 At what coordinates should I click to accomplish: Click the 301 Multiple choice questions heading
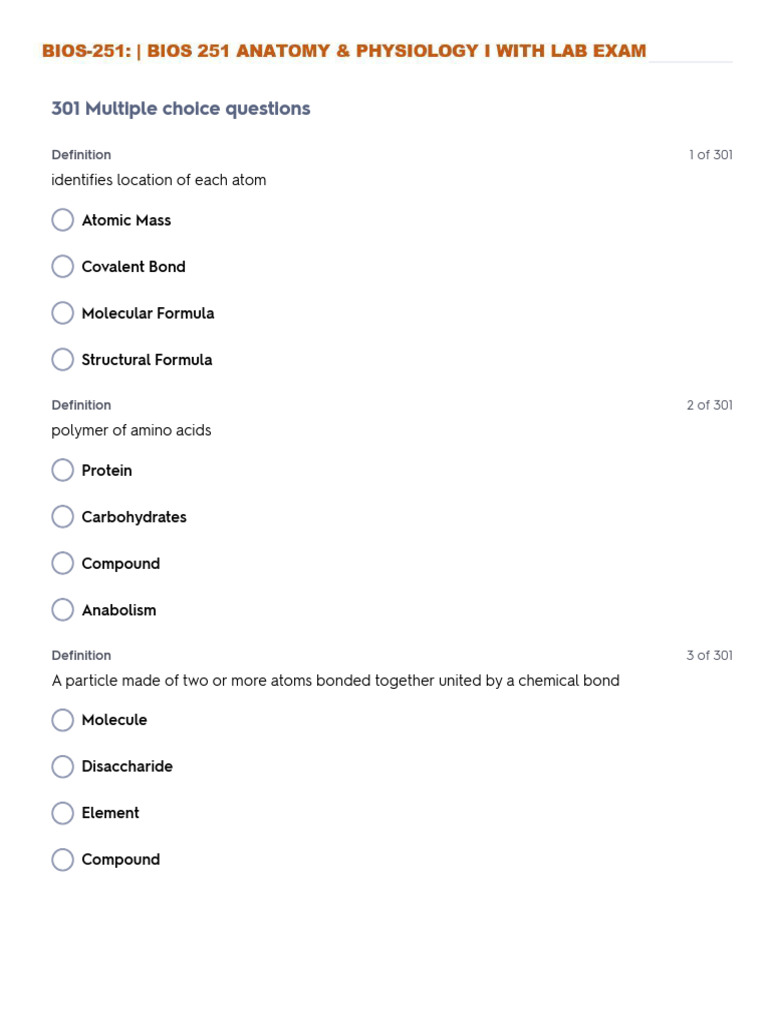[x=181, y=109]
